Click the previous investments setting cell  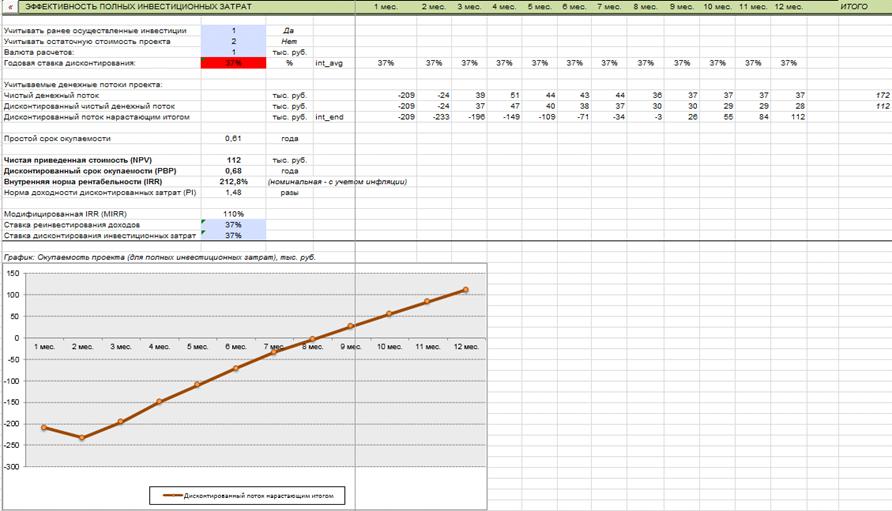click(x=233, y=30)
